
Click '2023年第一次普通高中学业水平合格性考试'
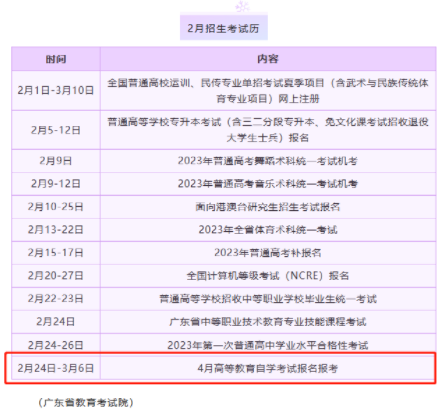[x=268, y=345]
